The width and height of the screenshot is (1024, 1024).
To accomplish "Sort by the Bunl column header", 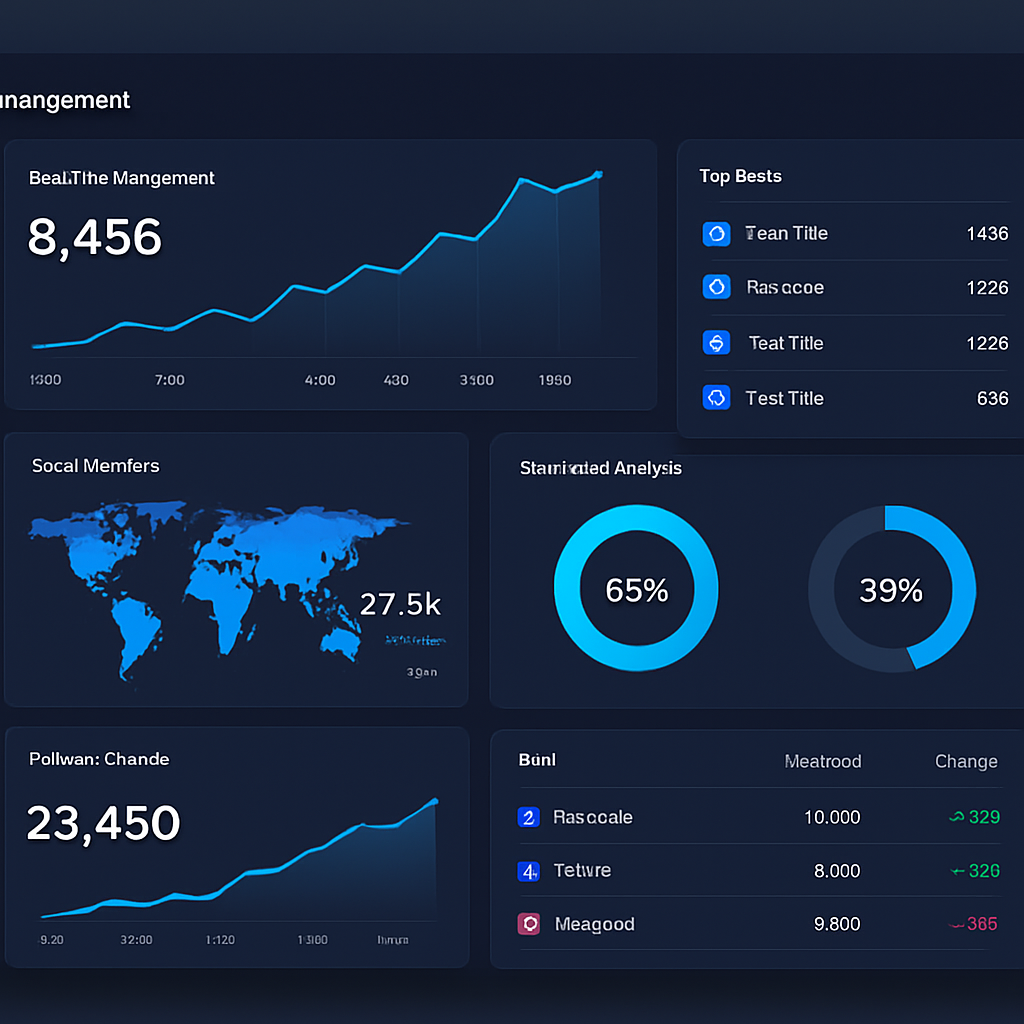I will pos(537,760).
